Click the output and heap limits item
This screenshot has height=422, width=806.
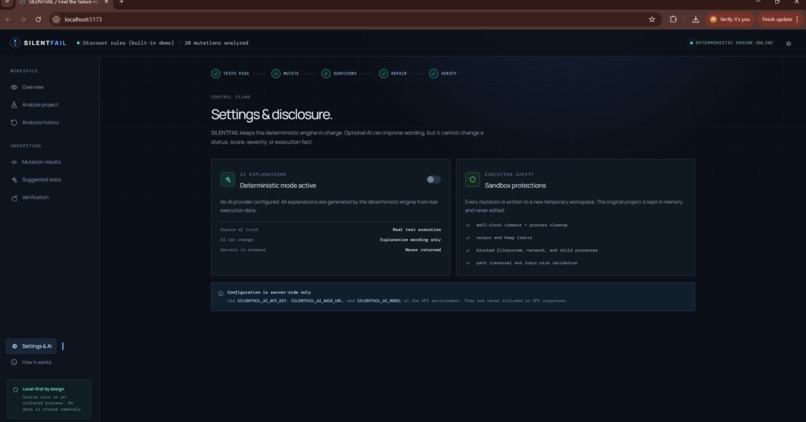pyautogui.click(x=504, y=238)
